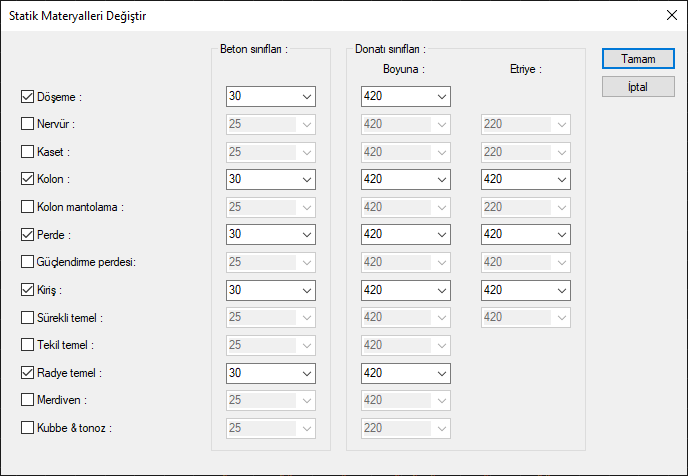Enable the Sürekli temel checkbox
The height and width of the screenshot is (476, 688).
tap(28, 317)
